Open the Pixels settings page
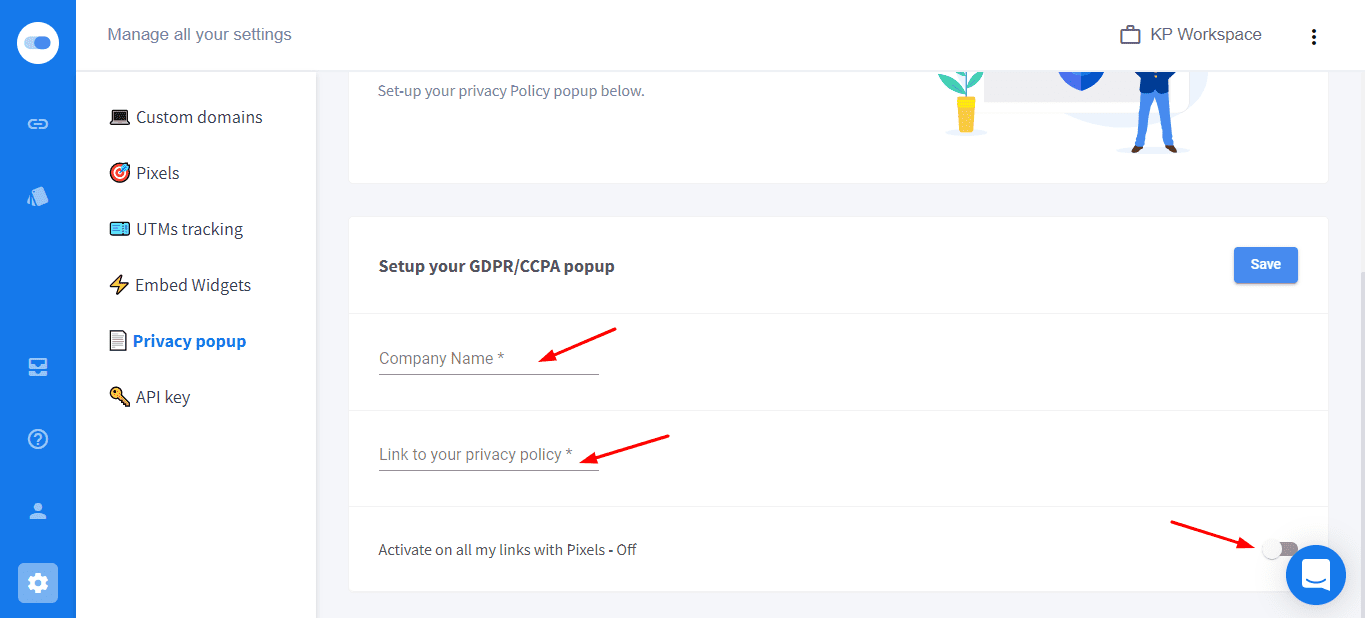 [157, 173]
